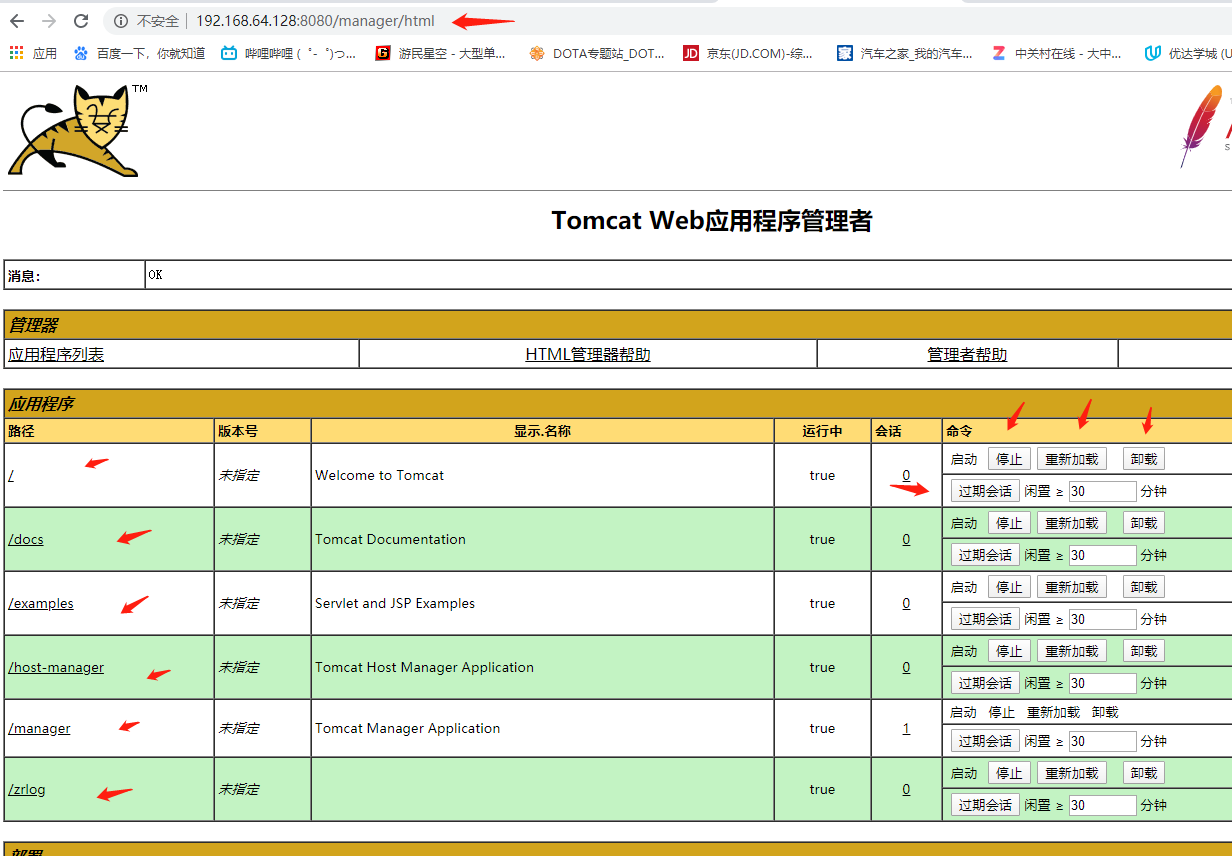1232x856 pixels.
Task: Click the 'Welcome to Tomcat' display name
Action: 380,475
